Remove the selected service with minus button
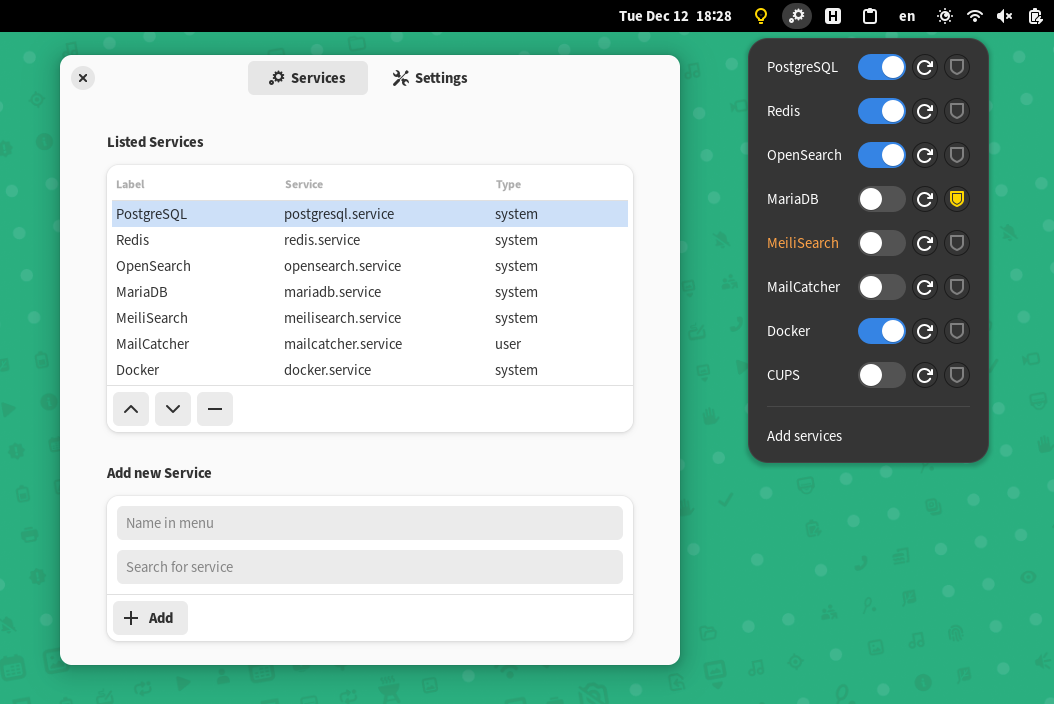The width and height of the screenshot is (1054, 704). [x=215, y=409]
